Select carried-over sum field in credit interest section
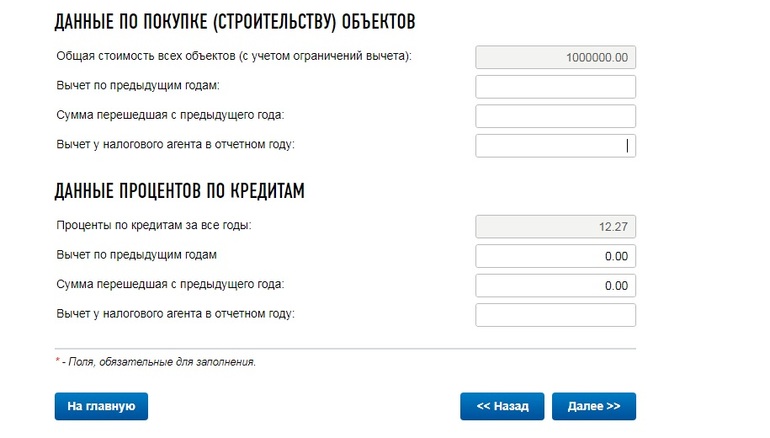Screen dimensions: 770x438 (x=555, y=286)
